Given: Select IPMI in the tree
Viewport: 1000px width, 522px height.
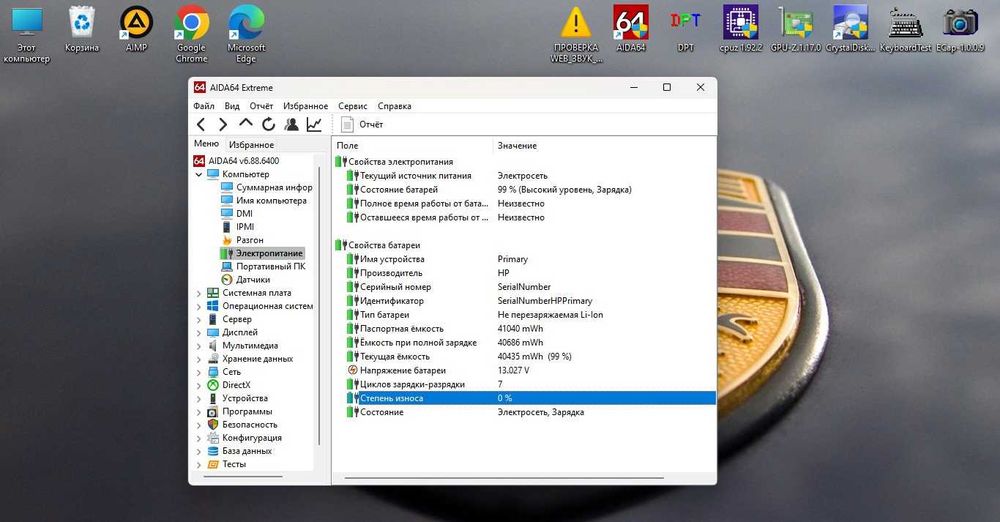Looking at the screenshot, I should (x=237, y=227).
